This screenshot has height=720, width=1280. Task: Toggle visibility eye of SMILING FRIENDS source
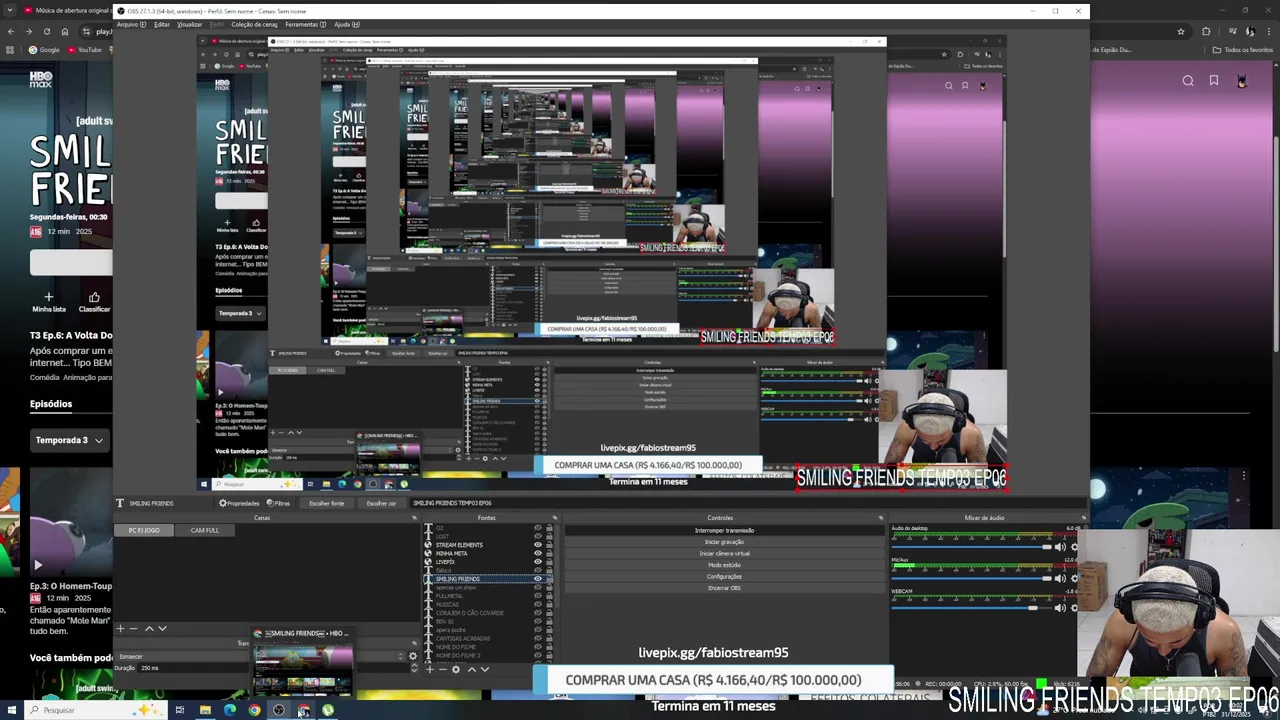538,579
